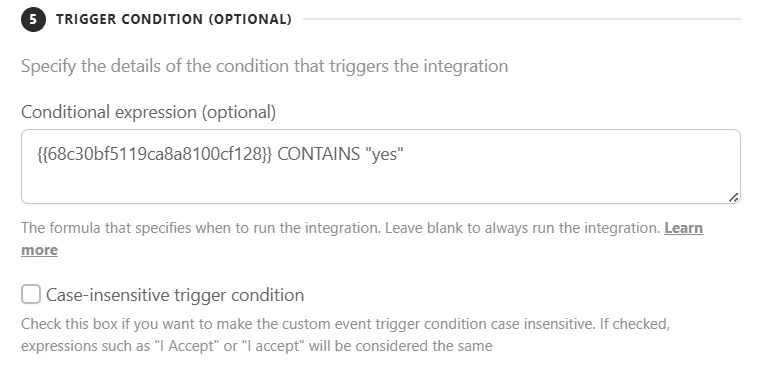Image resolution: width=766 pixels, height=384 pixels.
Task: Click the "yes" value in the expression
Action: coord(384,154)
